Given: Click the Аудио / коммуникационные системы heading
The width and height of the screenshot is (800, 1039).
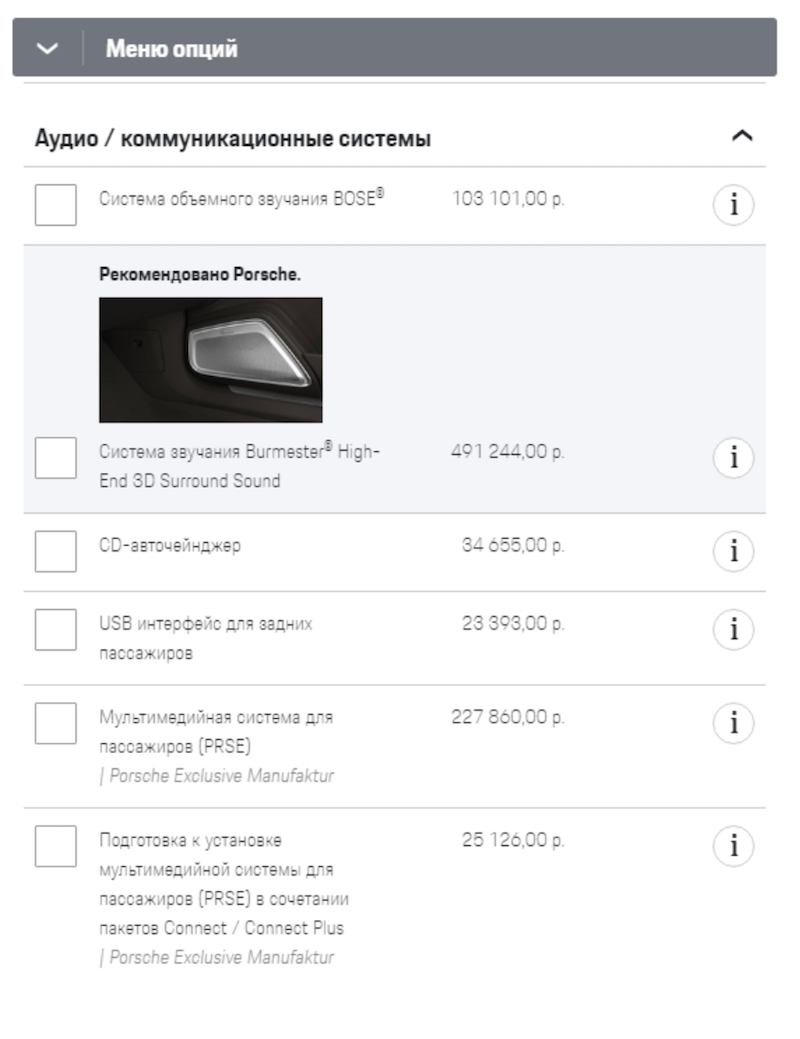Looking at the screenshot, I should 233,139.
